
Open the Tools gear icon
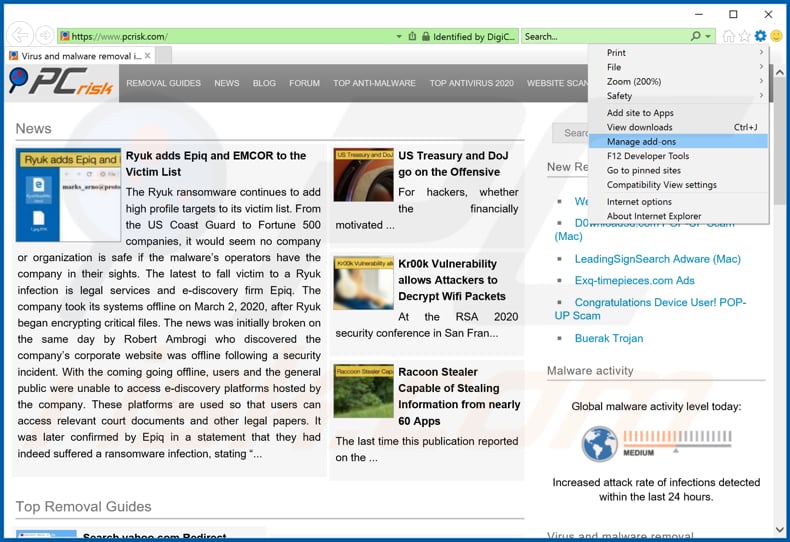click(x=760, y=36)
